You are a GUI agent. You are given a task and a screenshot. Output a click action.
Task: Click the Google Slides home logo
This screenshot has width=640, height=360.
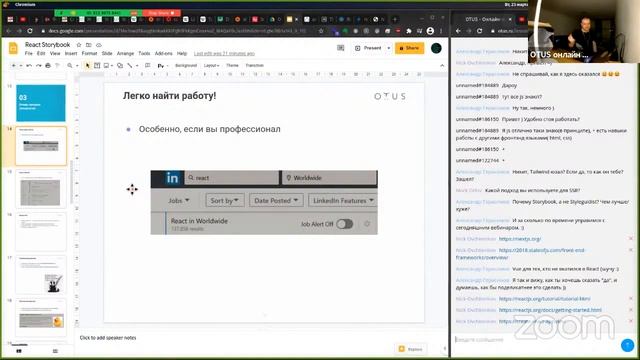coord(13,48)
